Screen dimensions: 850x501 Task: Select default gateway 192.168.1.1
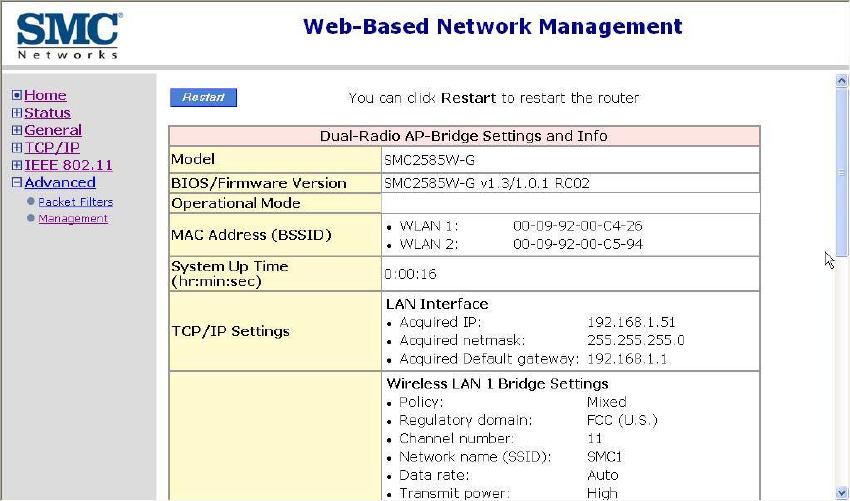click(x=627, y=359)
